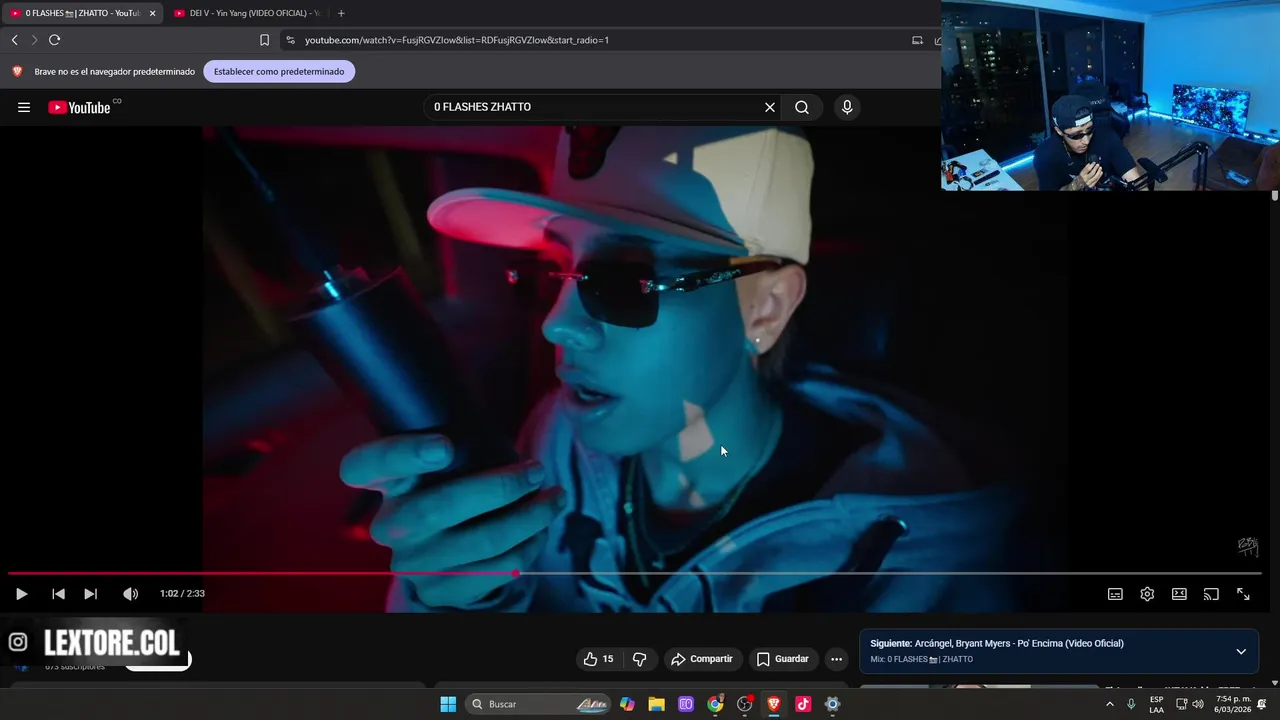Bookmark this page in Brave
This screenshot has height=720, width=1280.
[x=264, y=40]
